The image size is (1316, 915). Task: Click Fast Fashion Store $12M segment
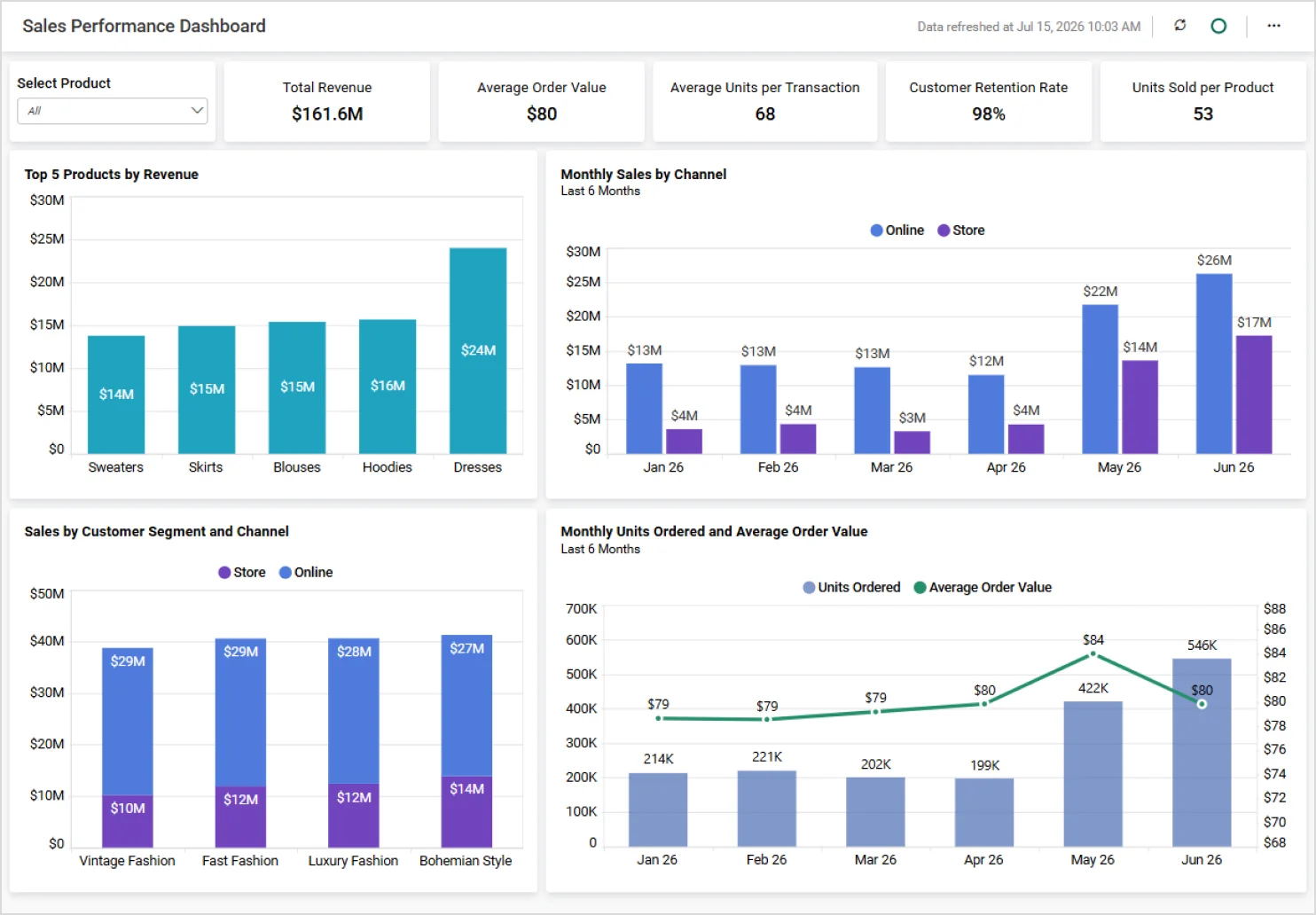click(240, 817)
